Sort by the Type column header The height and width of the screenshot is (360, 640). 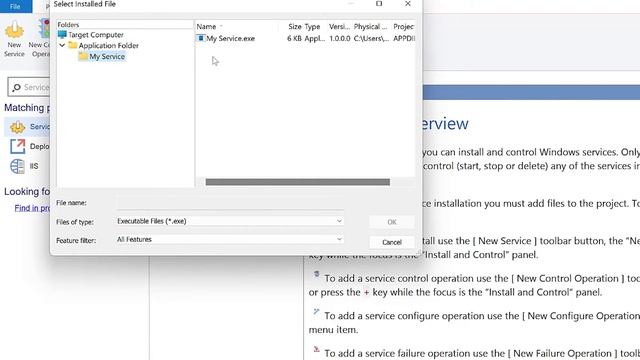[312, 27]
